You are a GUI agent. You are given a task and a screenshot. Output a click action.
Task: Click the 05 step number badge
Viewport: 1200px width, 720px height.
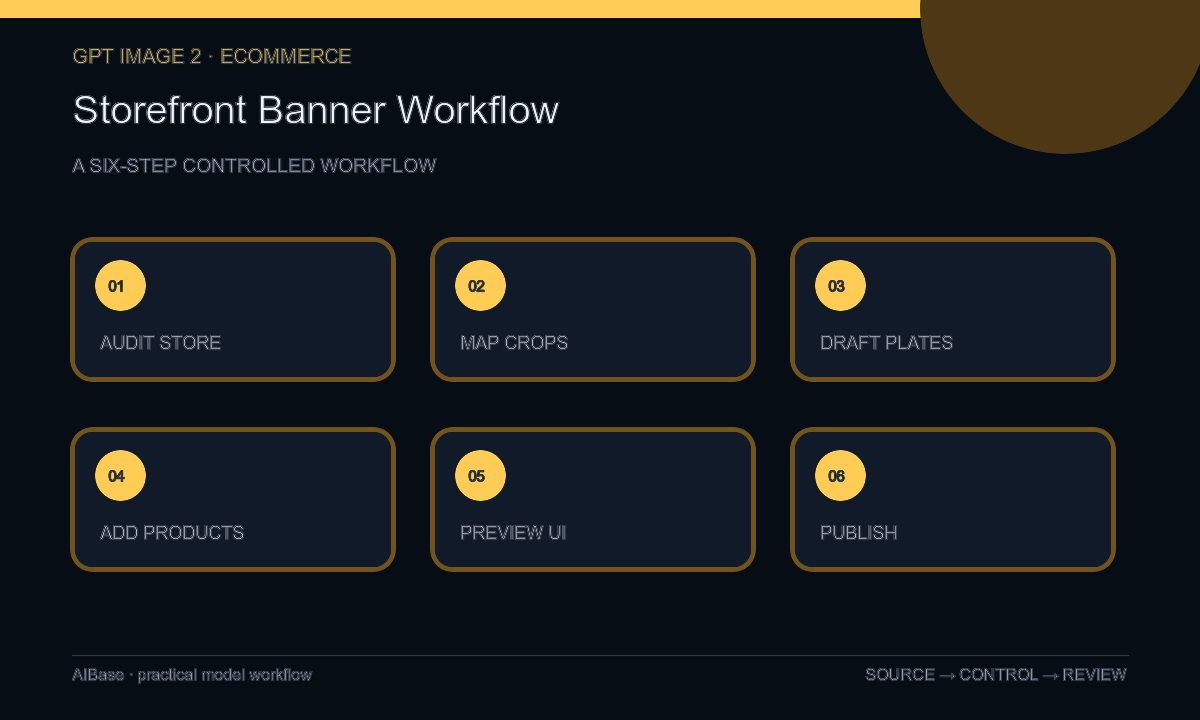point(480,476)
